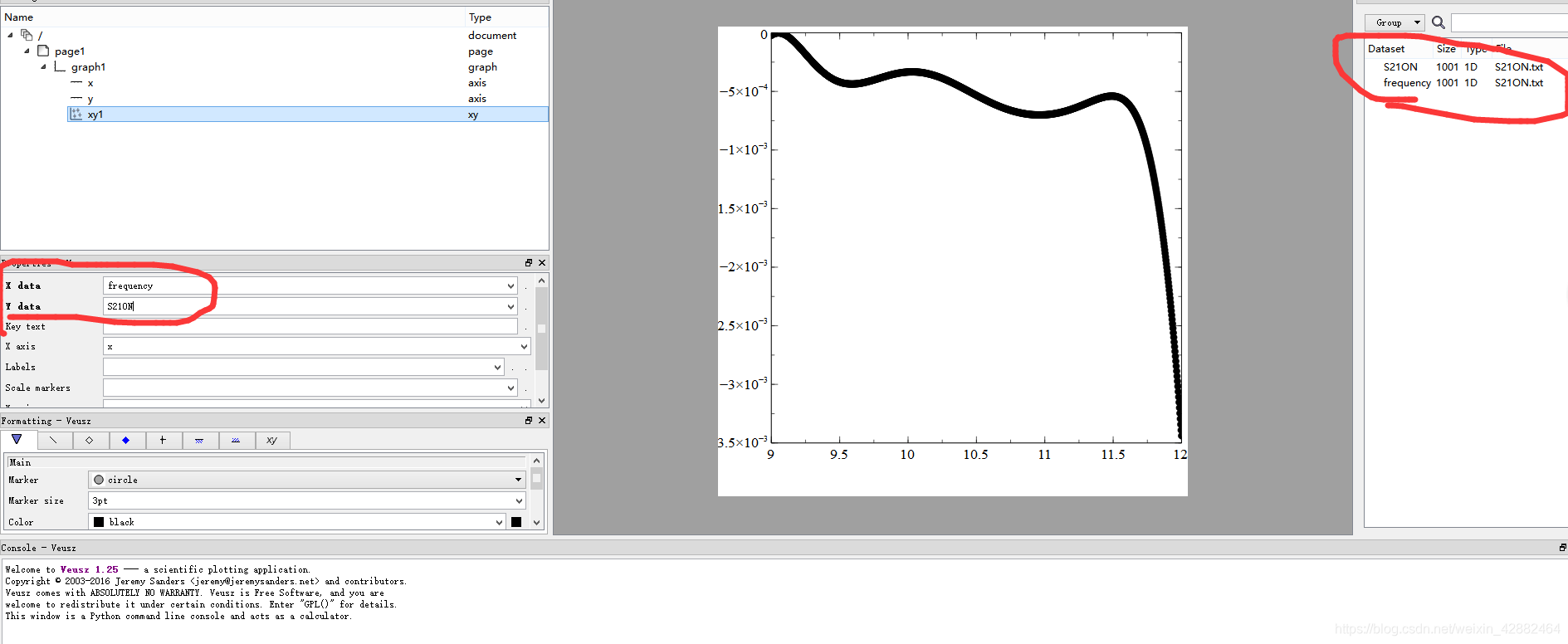The width and height of the screenshot is (1568, 644).
Task: Click Formatting panel scrollbar up arrow
Action: coord(536,461)
